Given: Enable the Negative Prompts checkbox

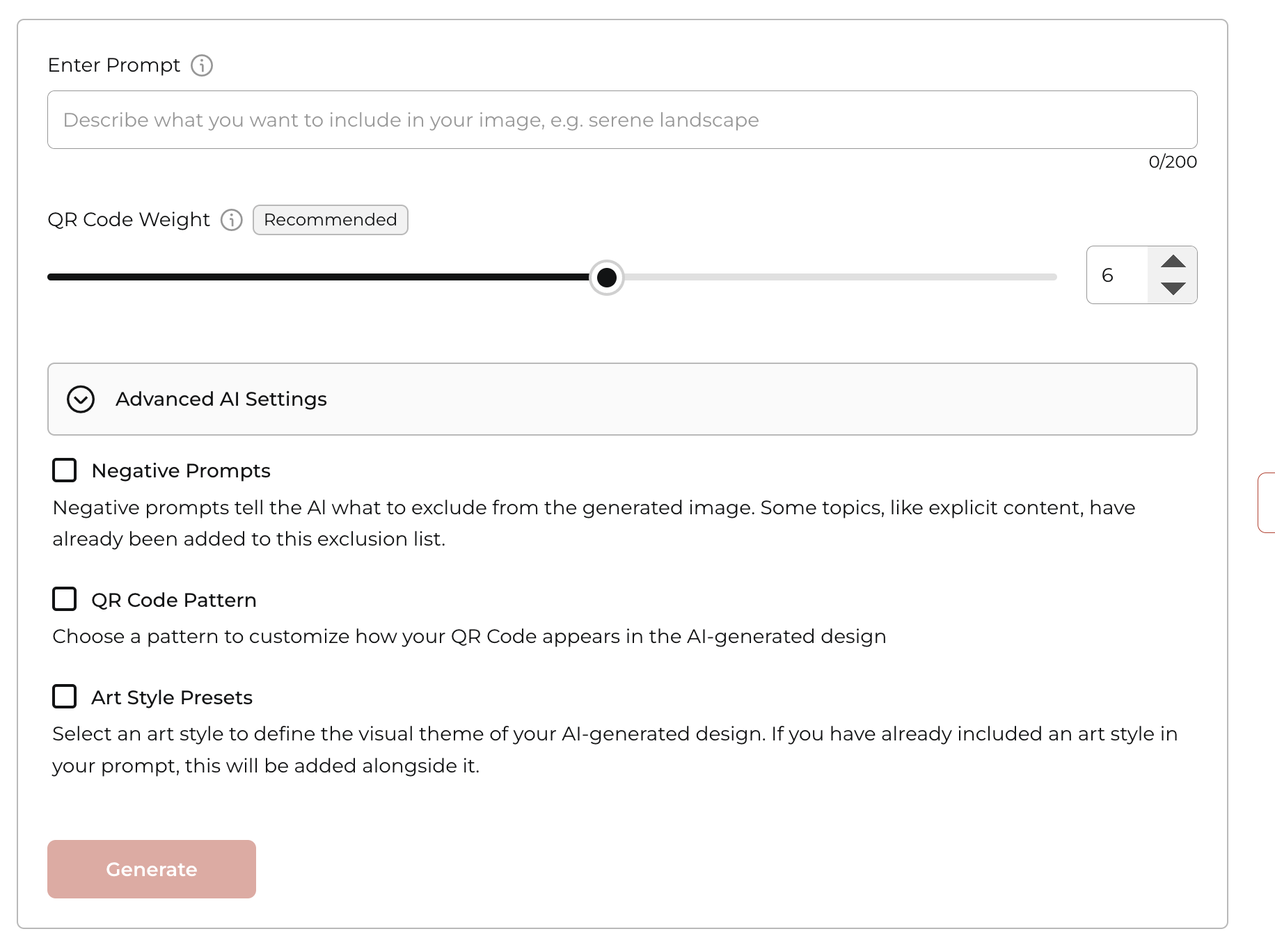Looking at the screenshot, I should coord(65,470).
